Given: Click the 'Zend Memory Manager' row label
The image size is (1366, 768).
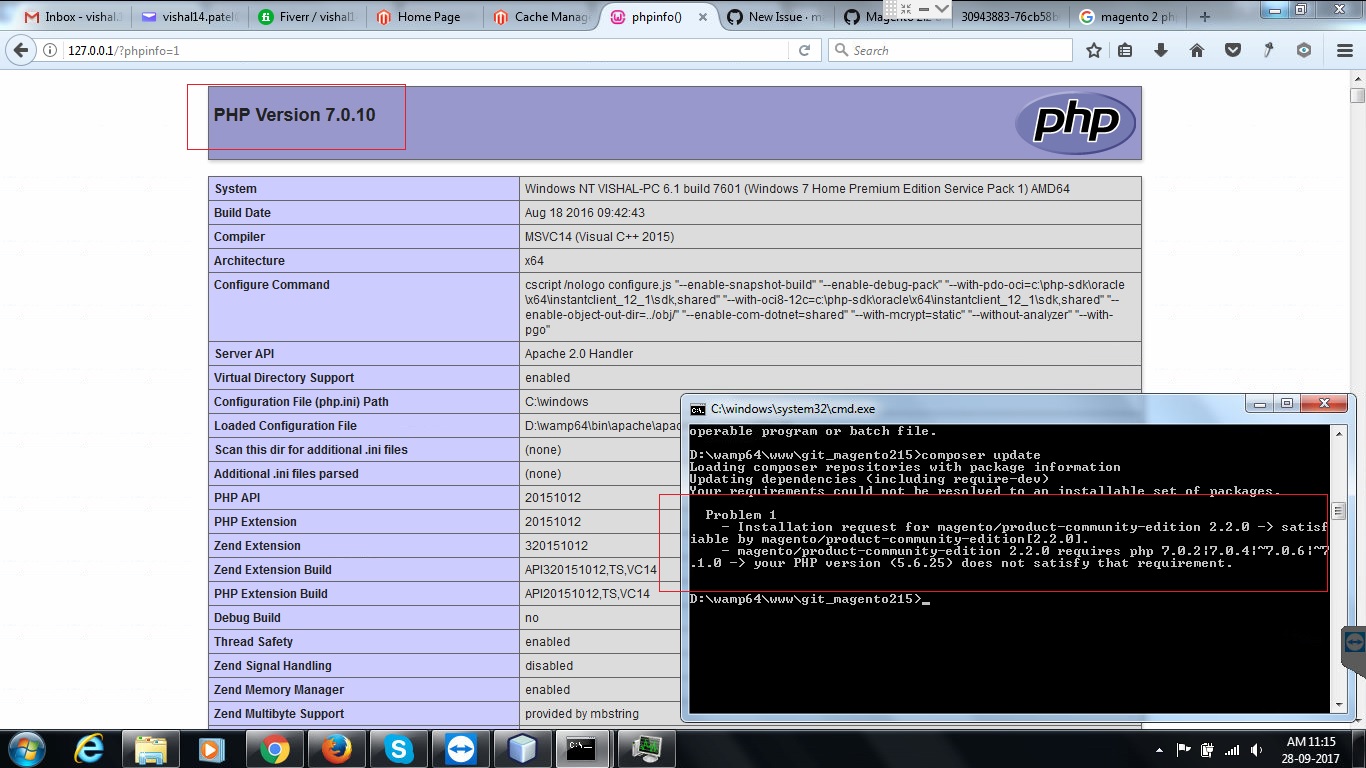Looking at the screenshot, I should (279, 690).
